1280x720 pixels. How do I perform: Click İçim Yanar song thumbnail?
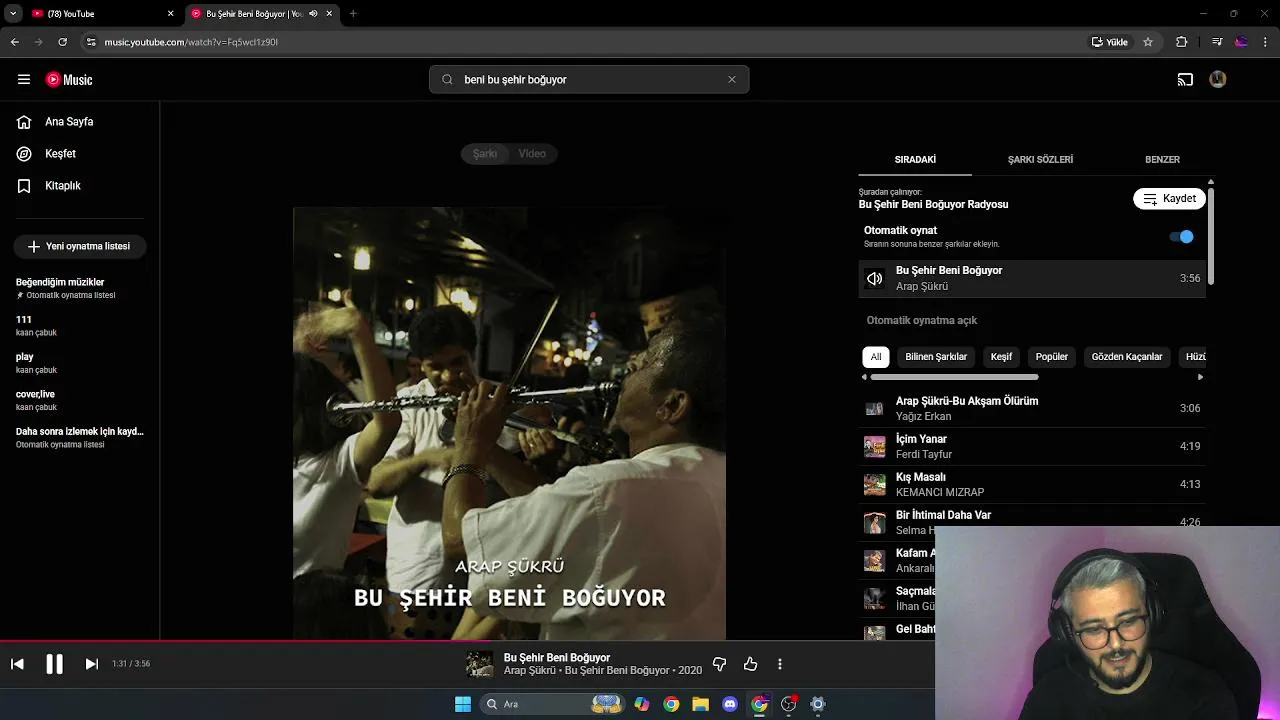click(x=875, y=447)
